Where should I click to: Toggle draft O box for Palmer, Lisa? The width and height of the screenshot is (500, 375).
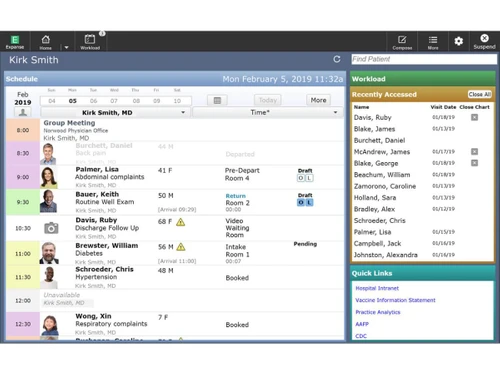click(x=301, y=178)
